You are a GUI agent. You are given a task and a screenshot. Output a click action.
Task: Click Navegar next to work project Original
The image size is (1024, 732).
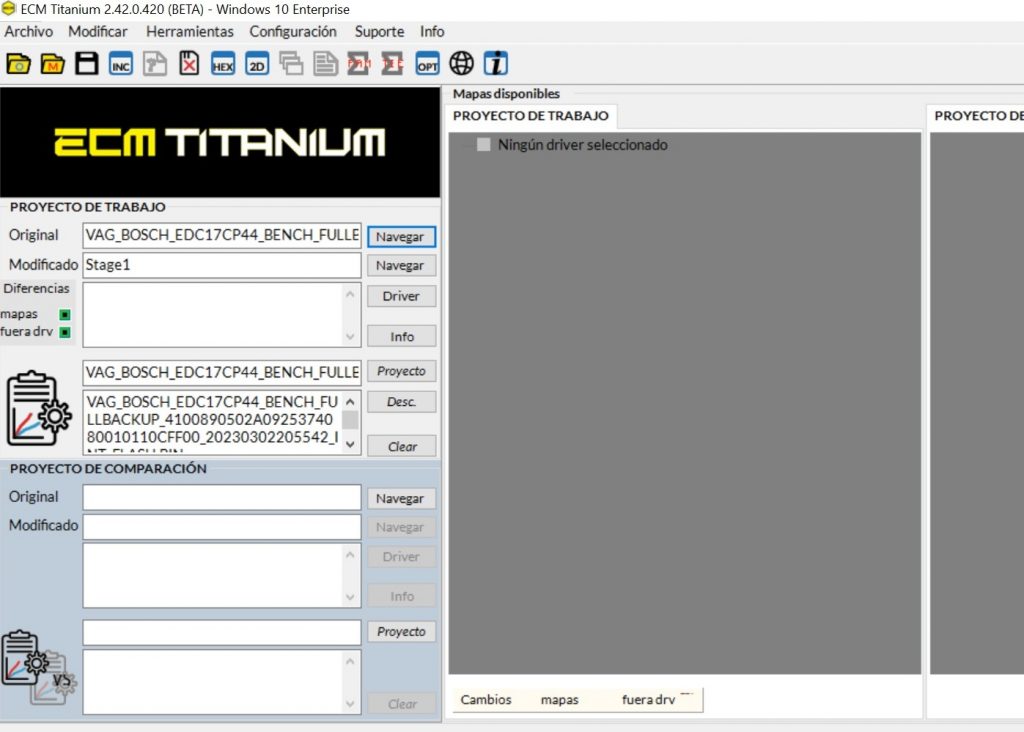400,237
